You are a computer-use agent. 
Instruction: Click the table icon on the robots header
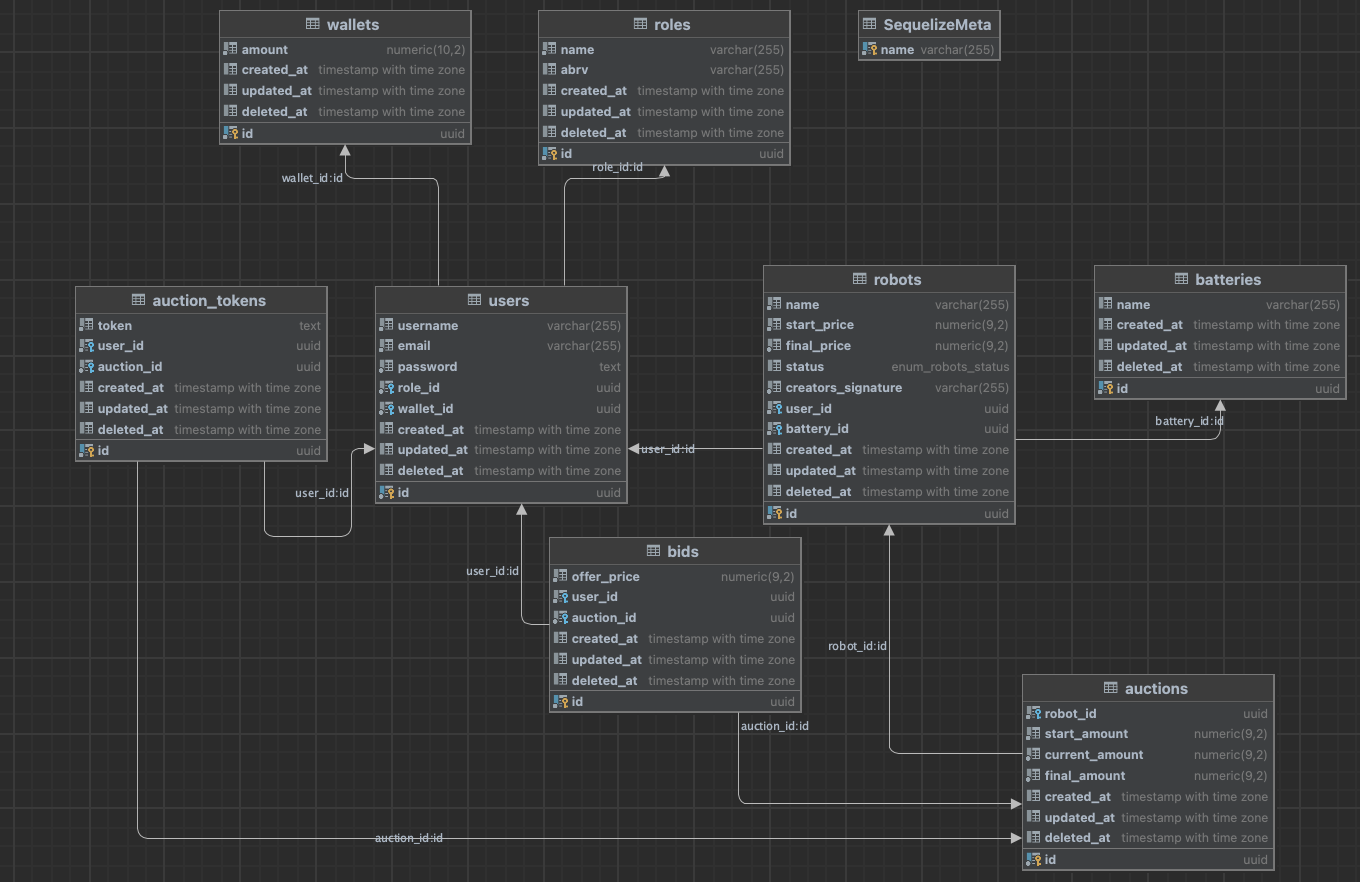pyautogui.click(x=858, y=279)
